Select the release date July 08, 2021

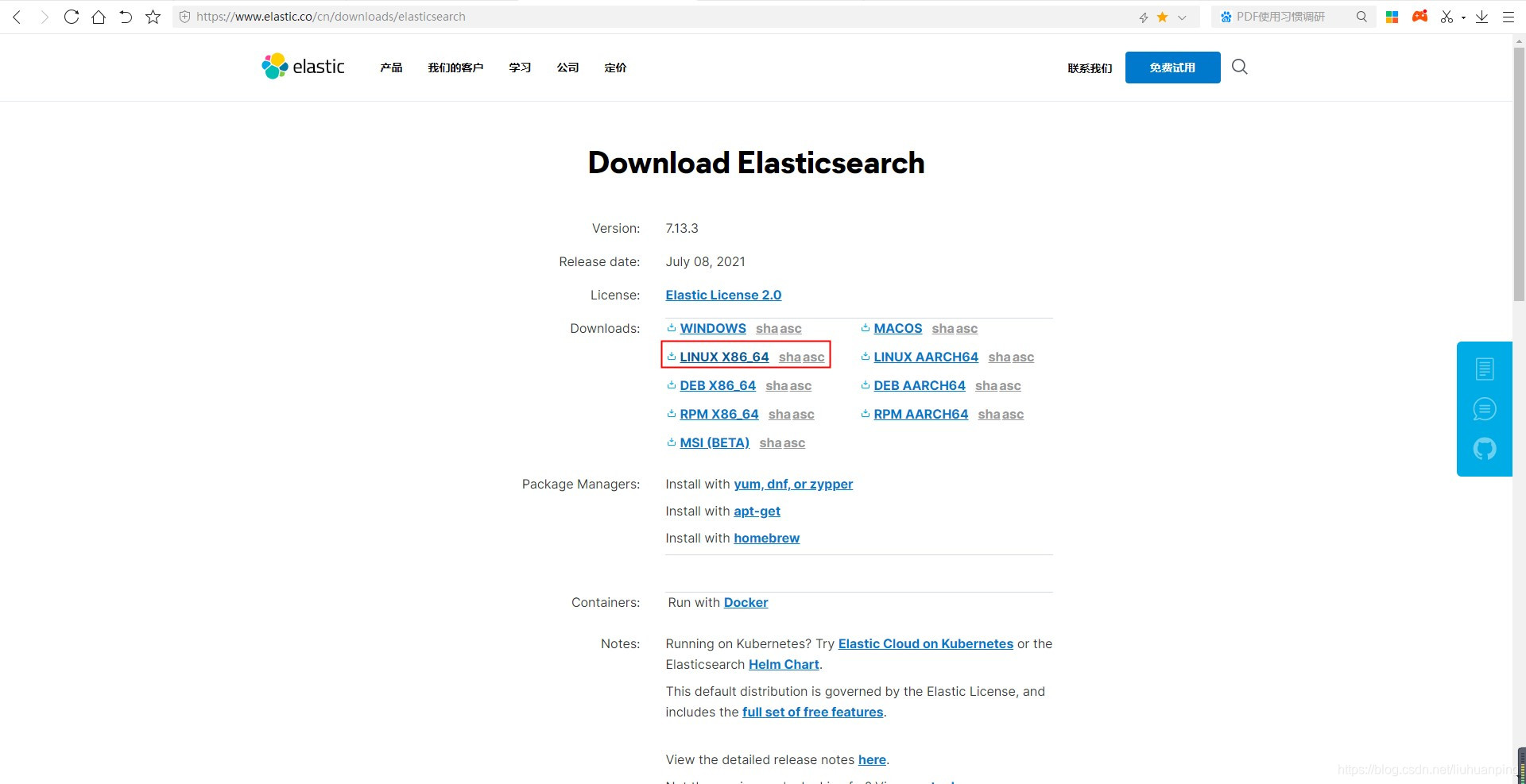(705, 261)
